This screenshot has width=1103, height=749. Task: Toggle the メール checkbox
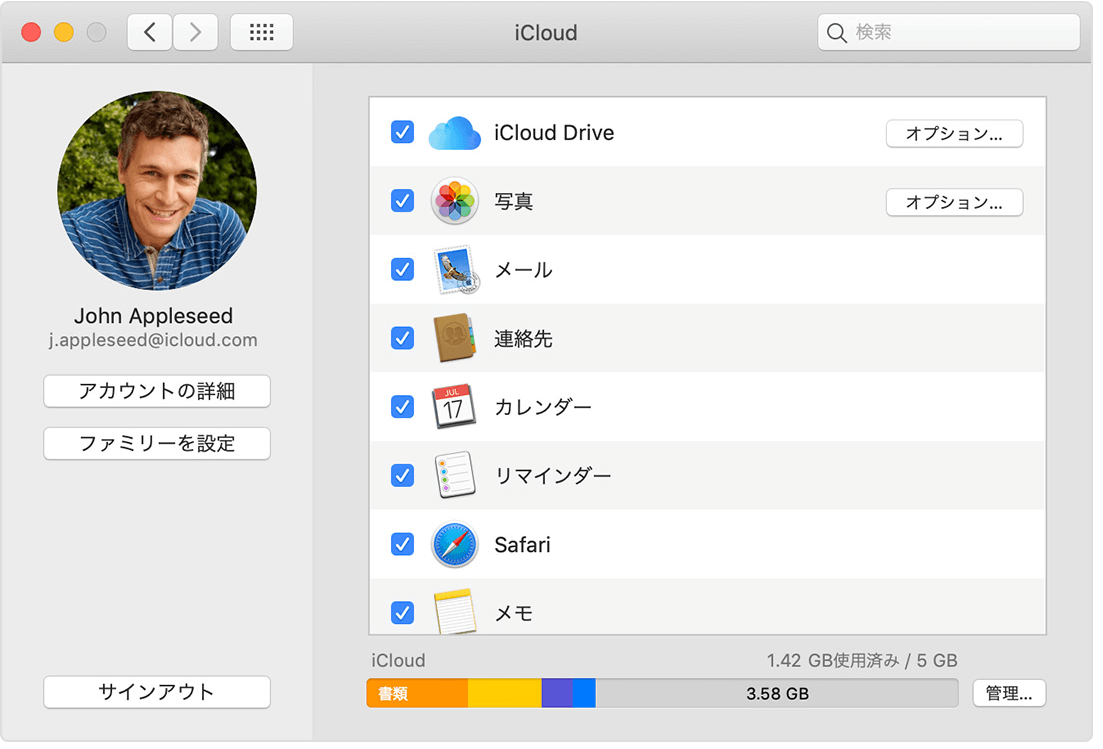pos(402,269)
